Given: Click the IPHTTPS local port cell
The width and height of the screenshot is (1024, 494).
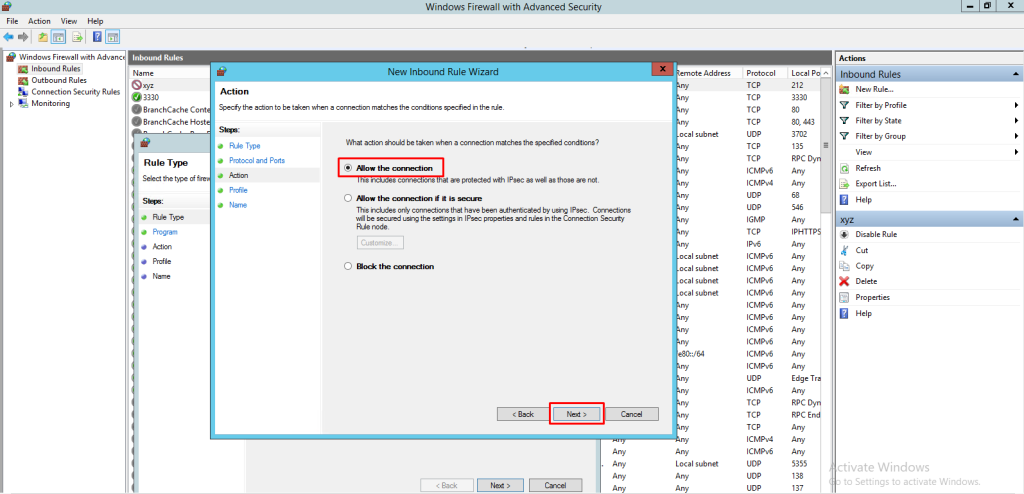Looking at the screenshot, I should pos(806,232).
